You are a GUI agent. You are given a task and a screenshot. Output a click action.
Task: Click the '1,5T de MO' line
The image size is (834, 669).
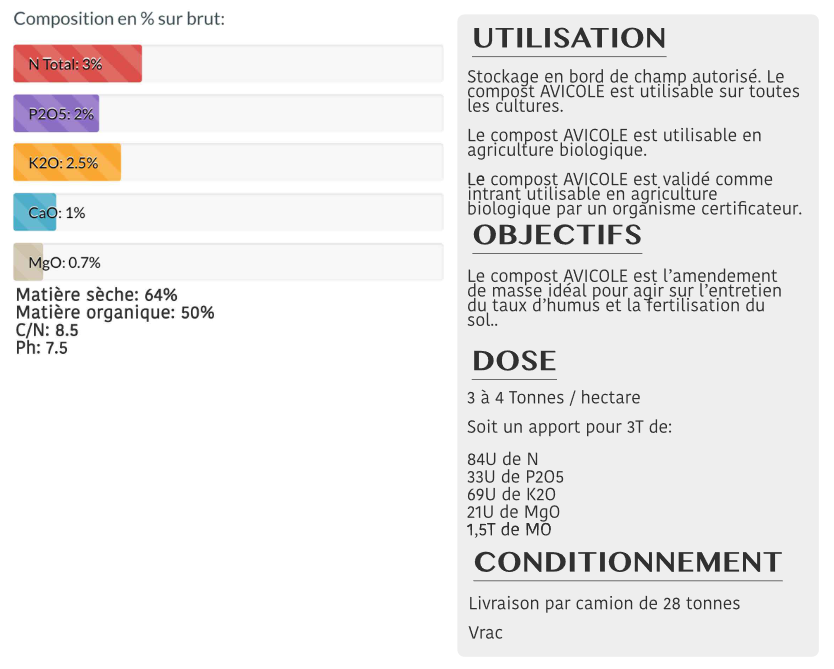509,530
